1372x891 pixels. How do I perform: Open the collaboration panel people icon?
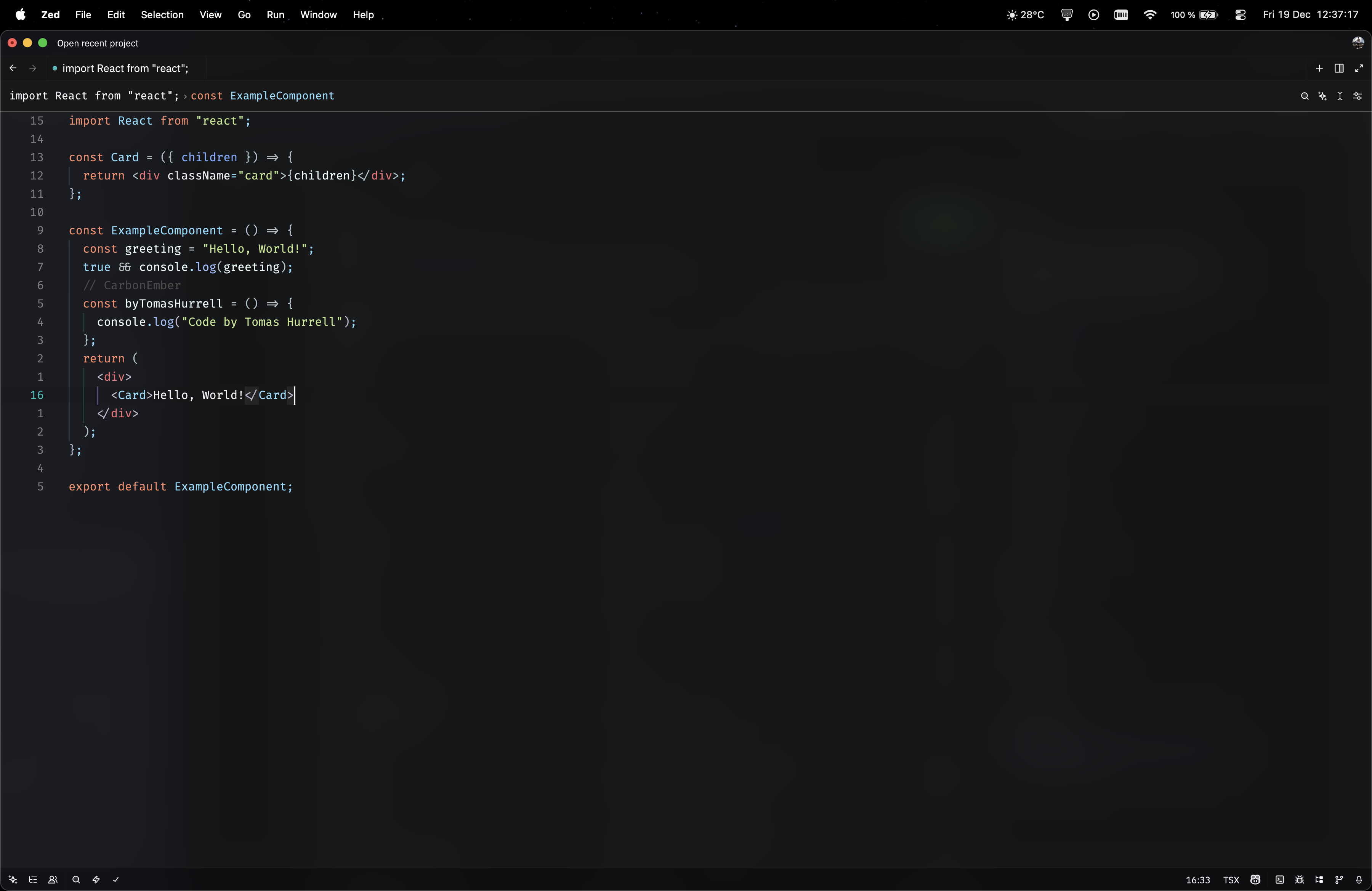click(x=53, y=880)
